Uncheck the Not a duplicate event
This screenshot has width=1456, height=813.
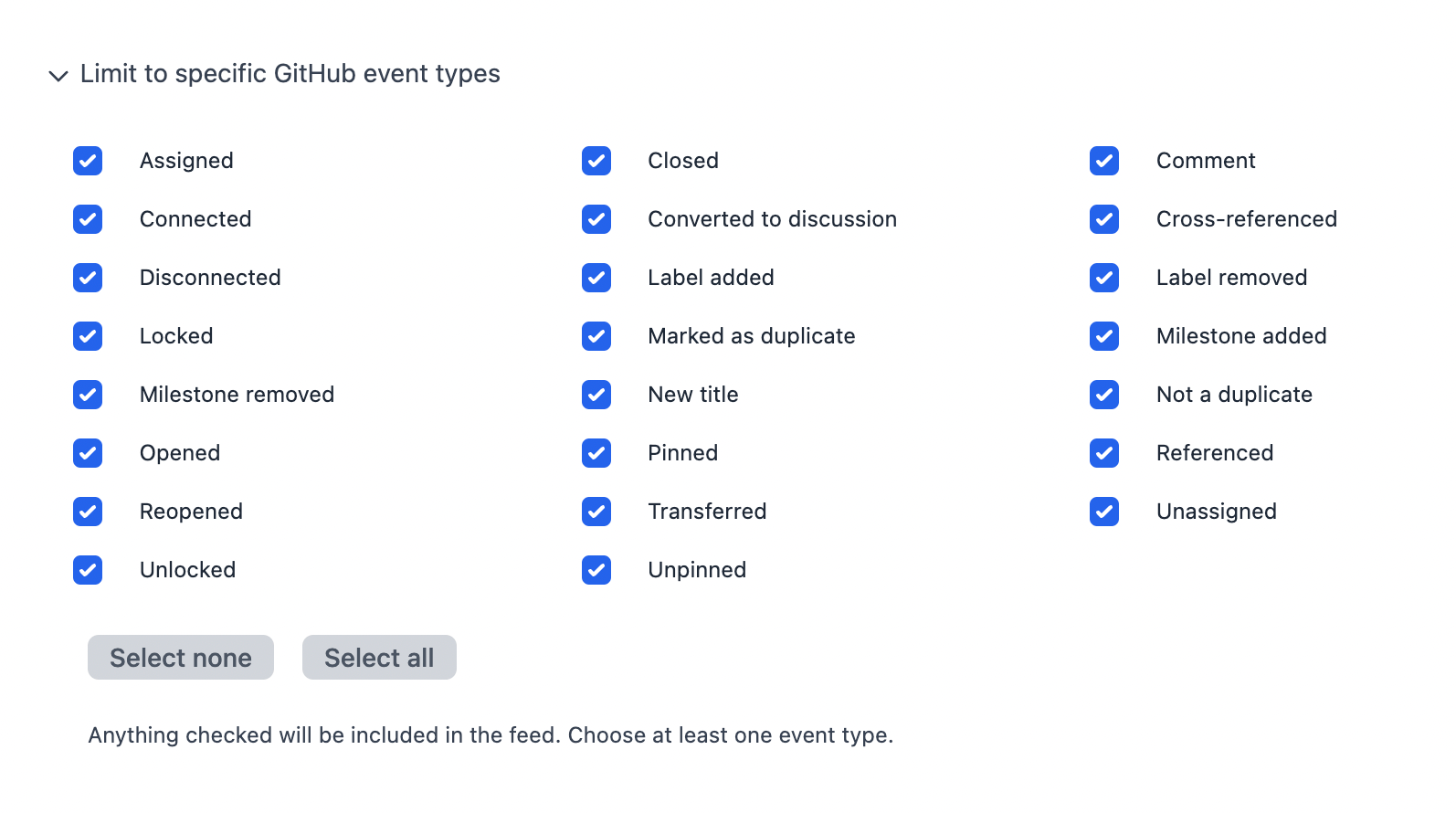pos(1104,395)
